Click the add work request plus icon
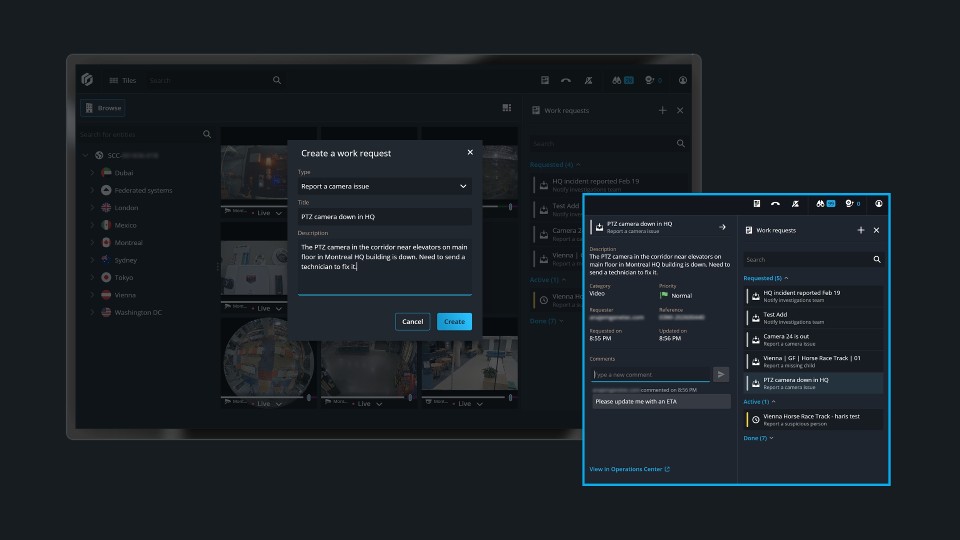 (861, 230)
